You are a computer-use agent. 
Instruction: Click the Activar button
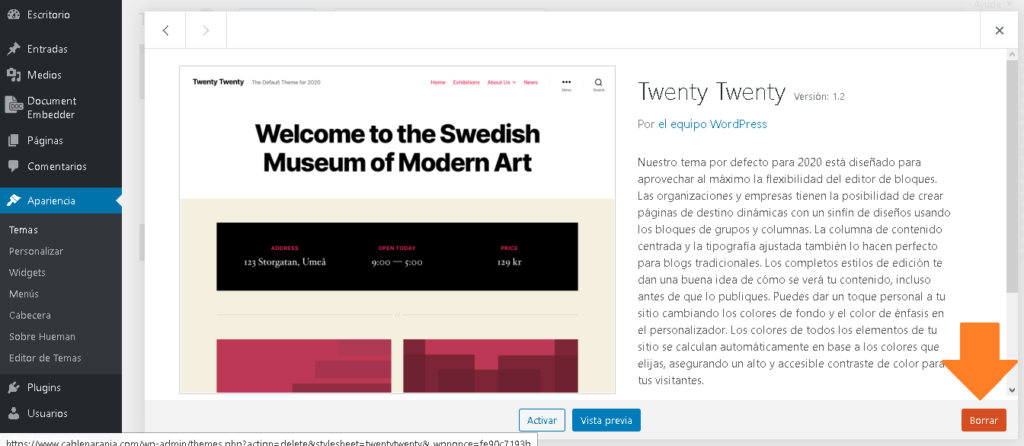pos(541,421)
